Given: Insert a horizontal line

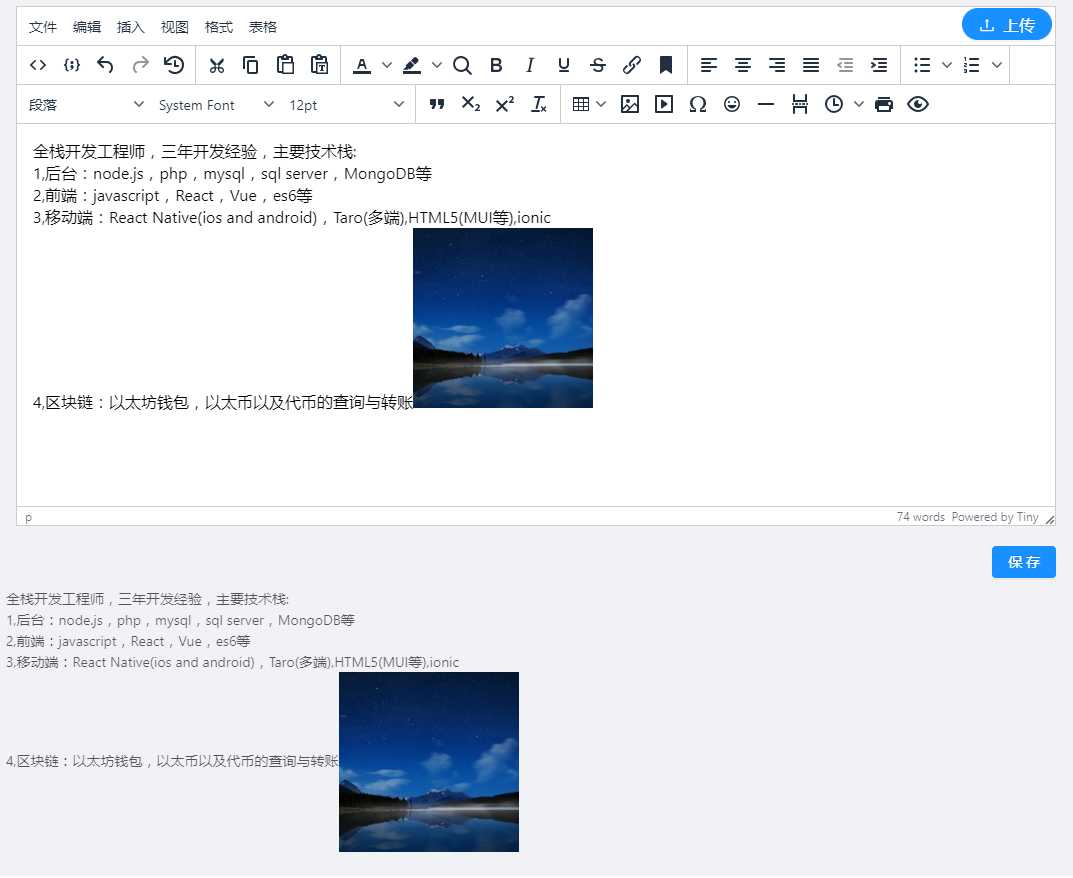Looking at the screenshot, I should tap(766, 104).
